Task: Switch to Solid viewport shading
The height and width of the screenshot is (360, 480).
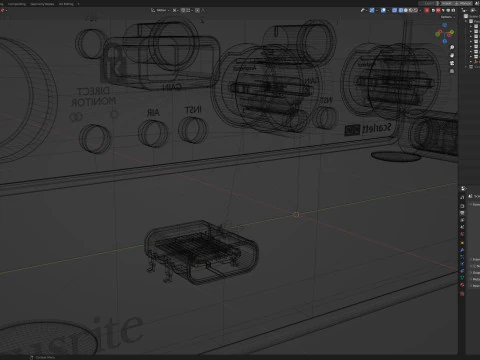Action: pyautogui.click(x=406, y=10)
